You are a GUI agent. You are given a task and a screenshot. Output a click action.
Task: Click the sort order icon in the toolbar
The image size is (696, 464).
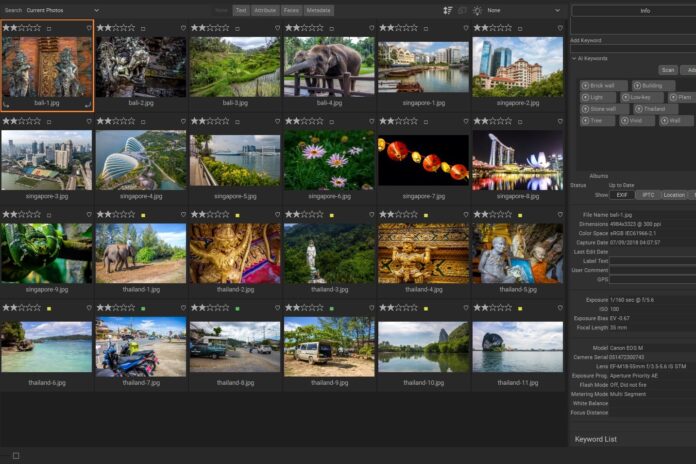tap(447, 10)
